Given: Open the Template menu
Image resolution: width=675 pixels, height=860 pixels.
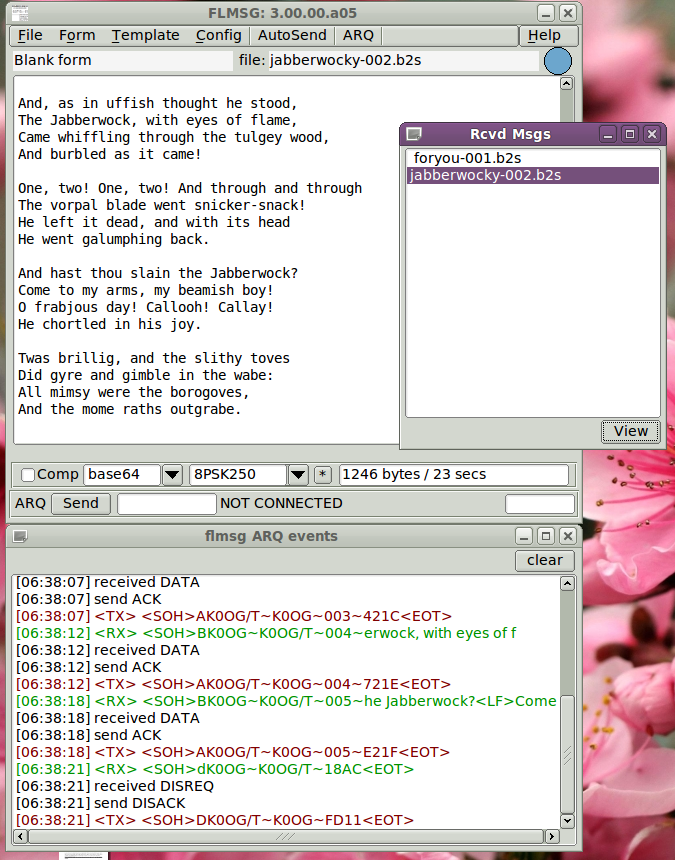Looking at the screenshot, I should pyautogui.click(x=145, y=36).
